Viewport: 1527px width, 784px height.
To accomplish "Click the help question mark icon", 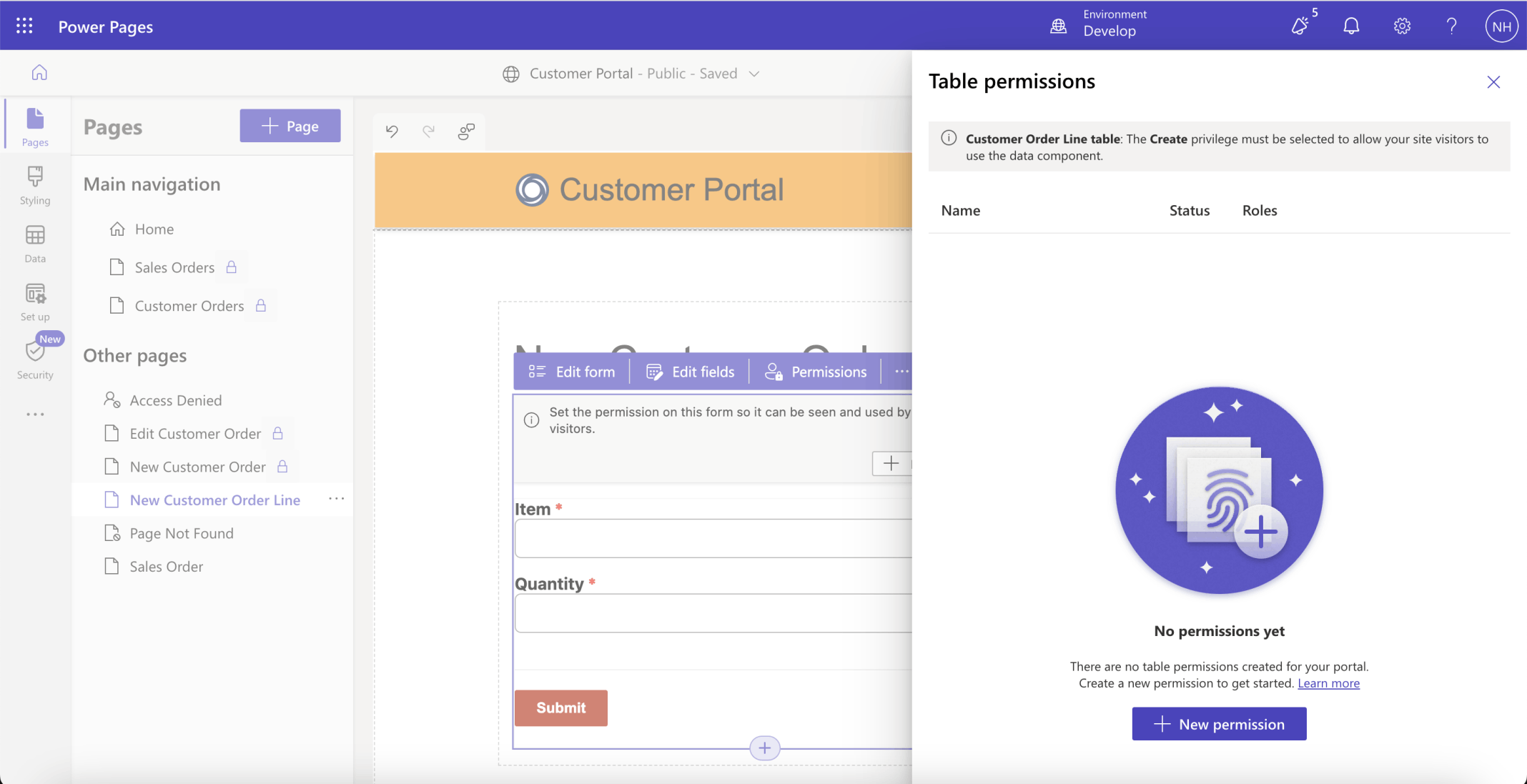I will click(1451, 26).
